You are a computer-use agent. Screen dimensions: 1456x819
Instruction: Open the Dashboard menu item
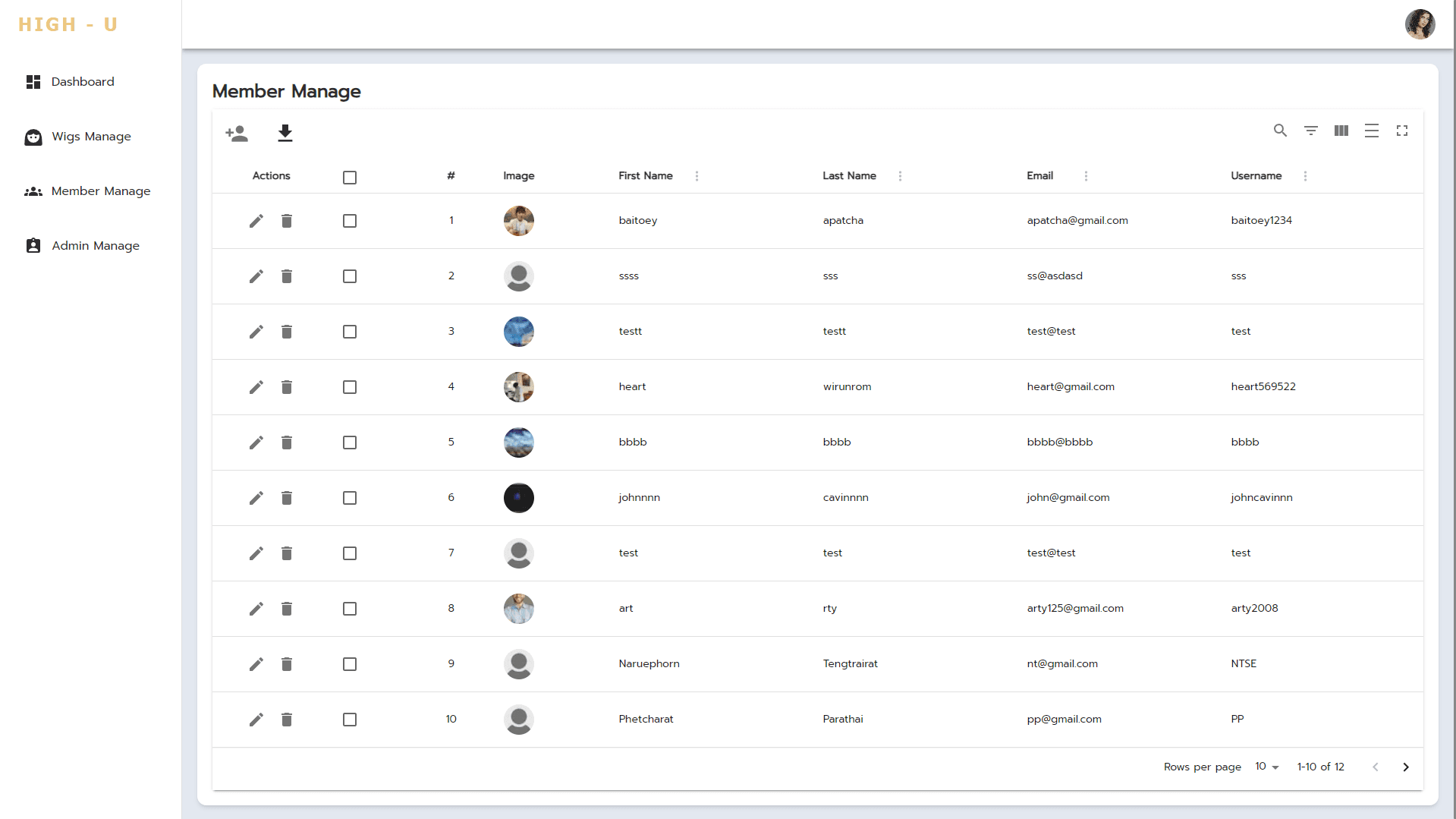(83, 82)
